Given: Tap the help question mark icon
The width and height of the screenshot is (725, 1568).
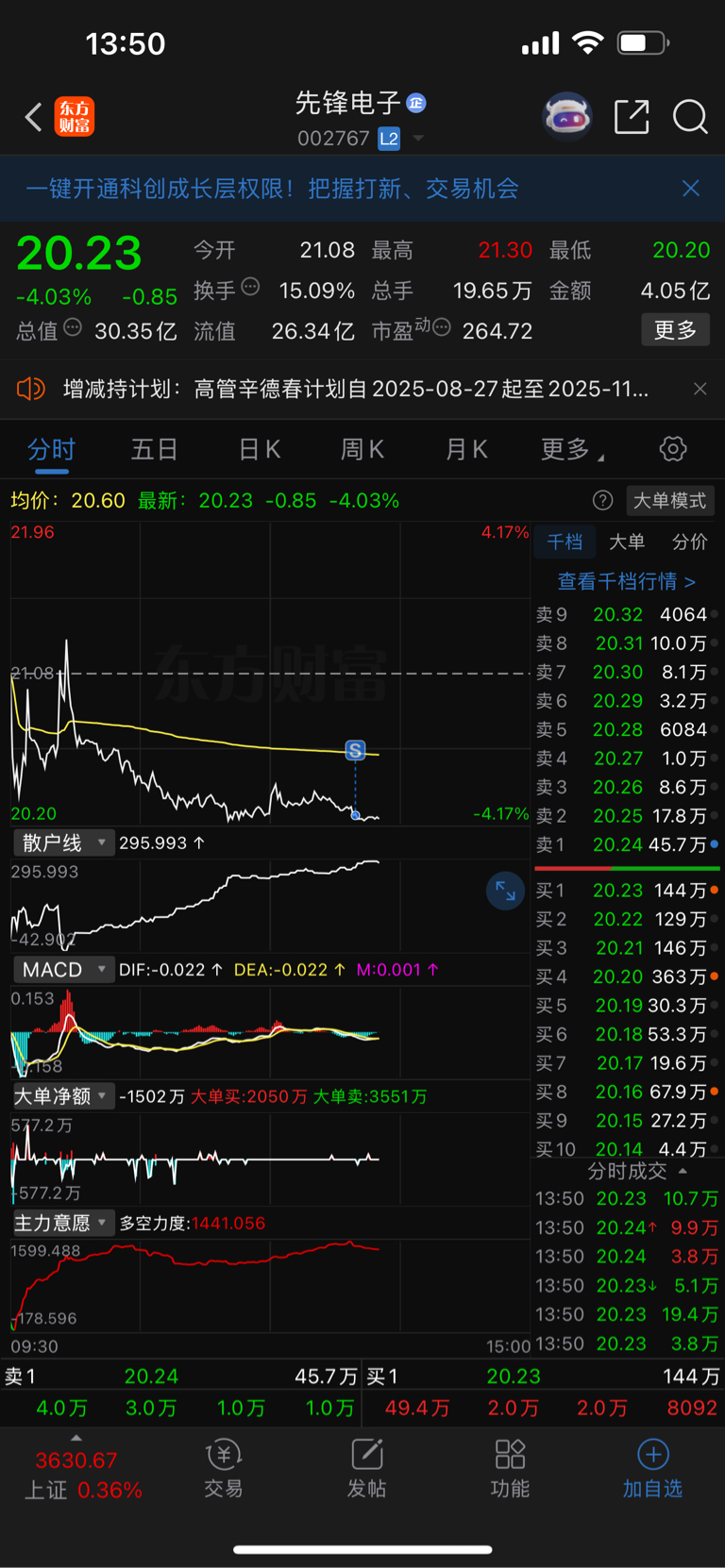Looking at the screenshot, I should click(x=602, y=501).
